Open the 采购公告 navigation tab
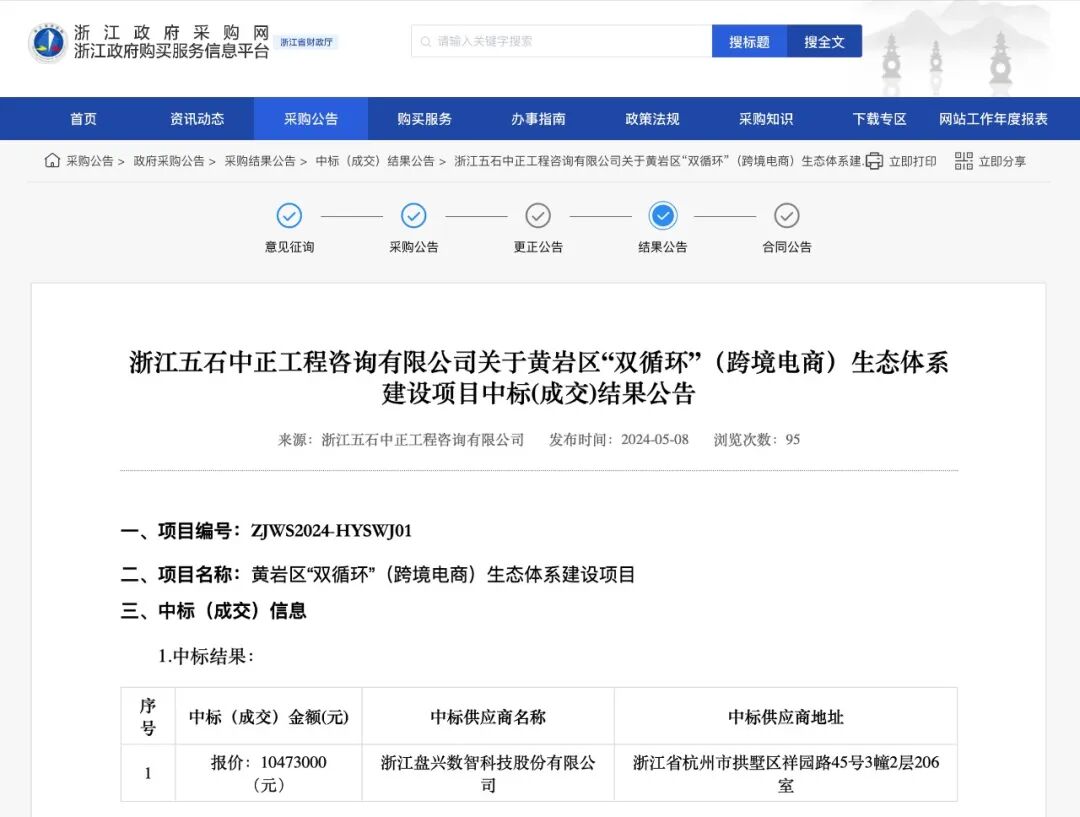 [x=311, y=118]
